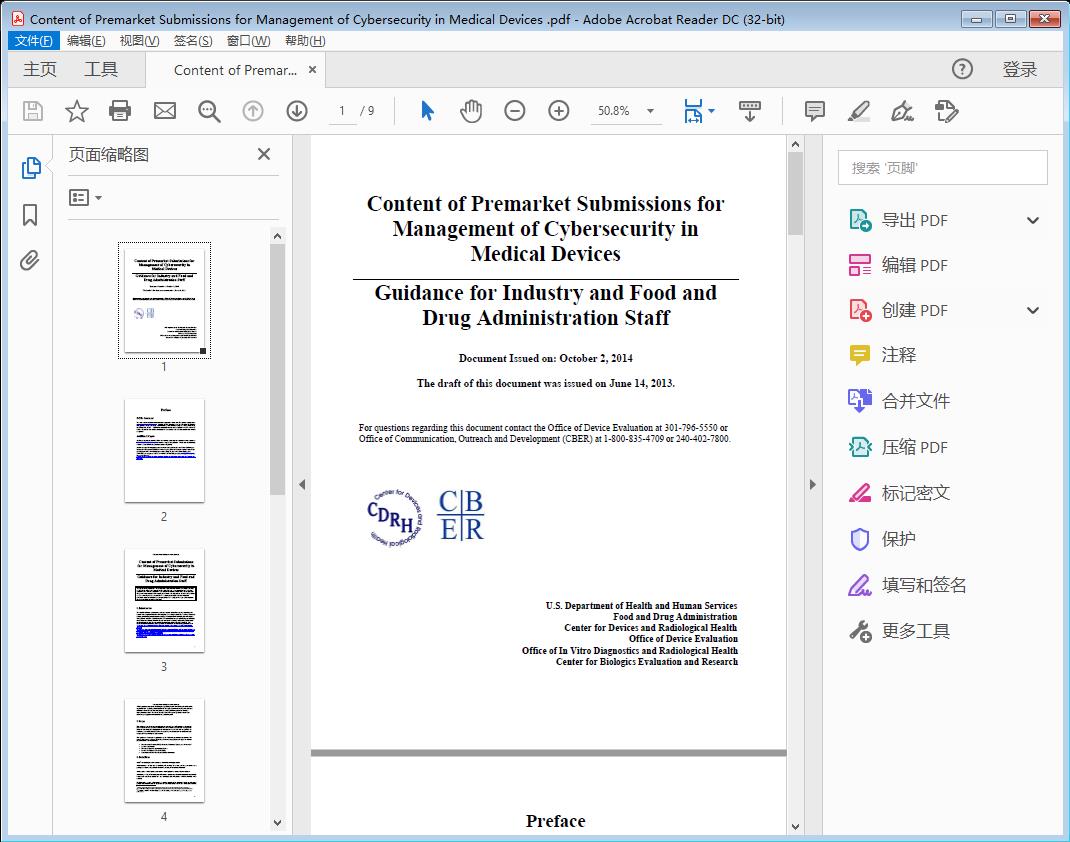Click the Email document icon
The width and height of the screenshot is (1070, 842).
click(164, 111)
